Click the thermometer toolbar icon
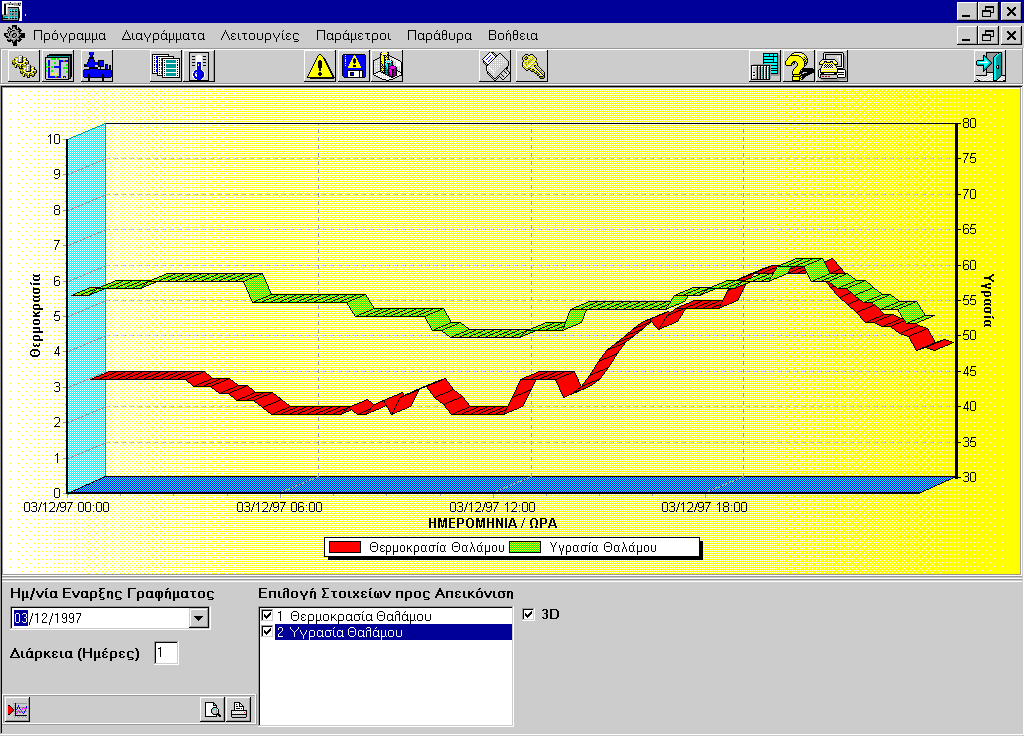This screenshot has width=1024, height=736. click(x=199, y=67)
